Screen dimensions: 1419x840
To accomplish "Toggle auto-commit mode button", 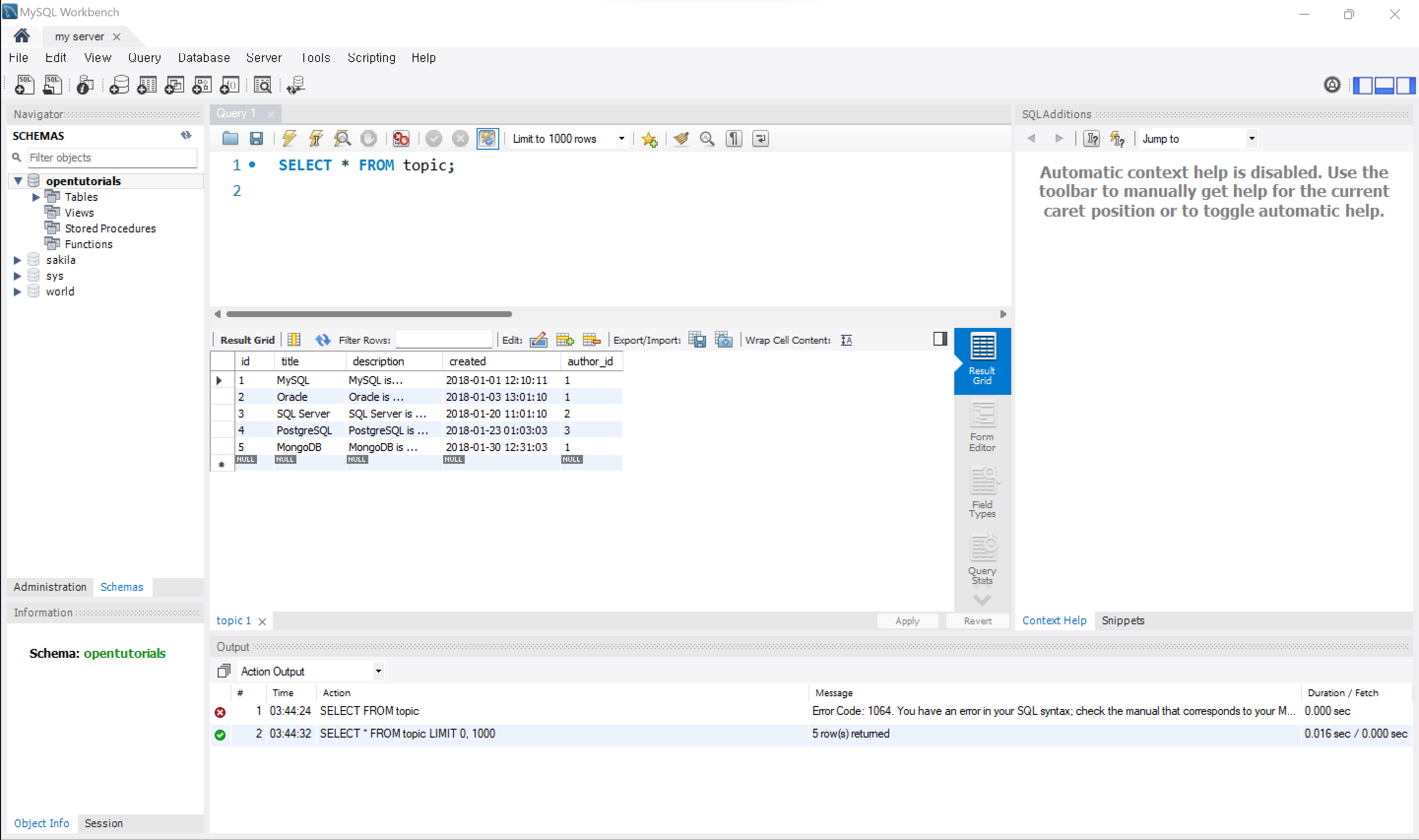I will pyautogui.click(x=487, y=139).
